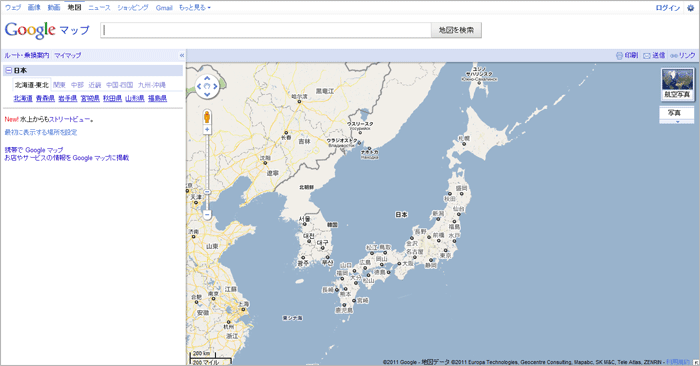Click the Pegman Street View icon

[207, 116]
